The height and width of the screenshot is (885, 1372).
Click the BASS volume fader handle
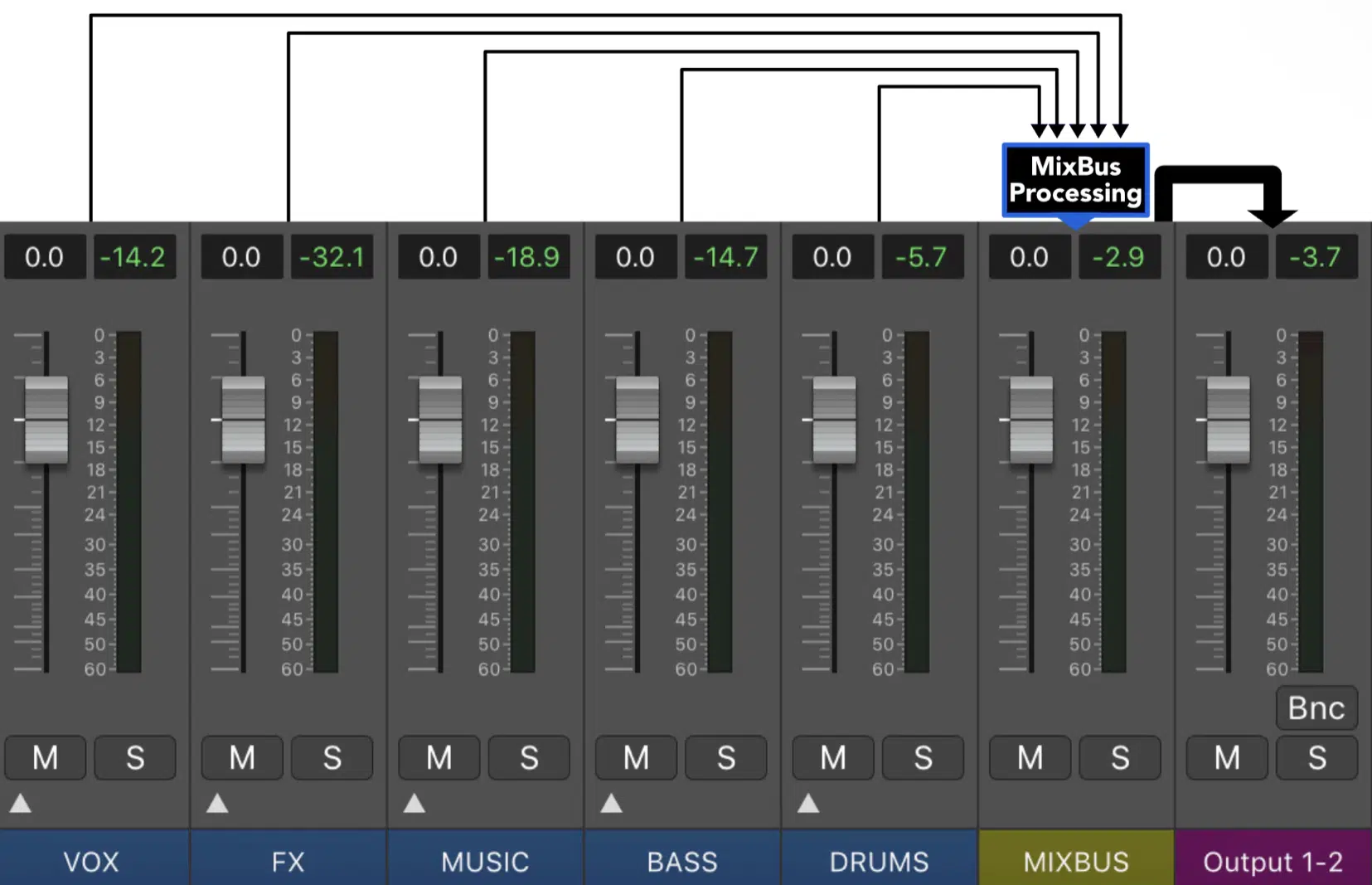pyautogui.click(x=638, y=420)
